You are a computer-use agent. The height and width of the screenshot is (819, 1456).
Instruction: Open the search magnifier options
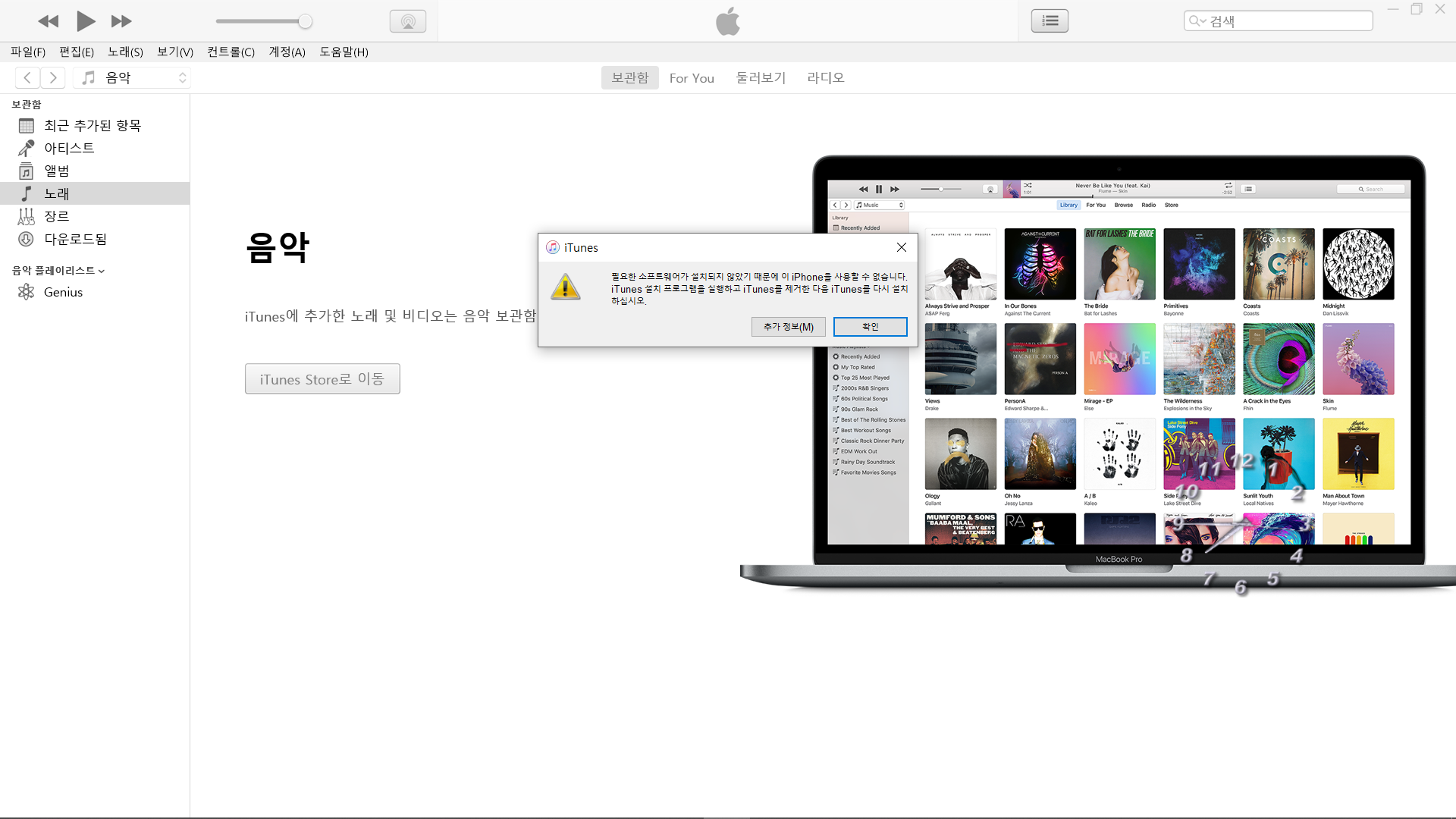pos(1197,21)
